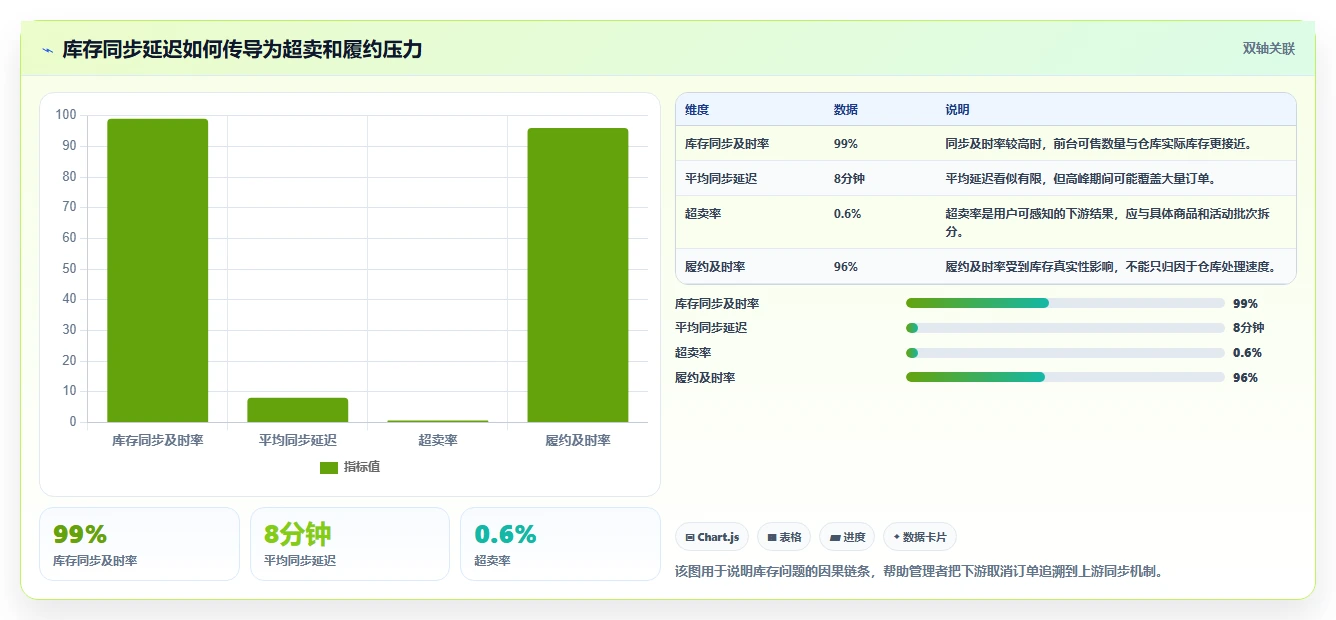Click the 维度 column header
Viewport: 1336px width, 620px height.
(697, 110)
